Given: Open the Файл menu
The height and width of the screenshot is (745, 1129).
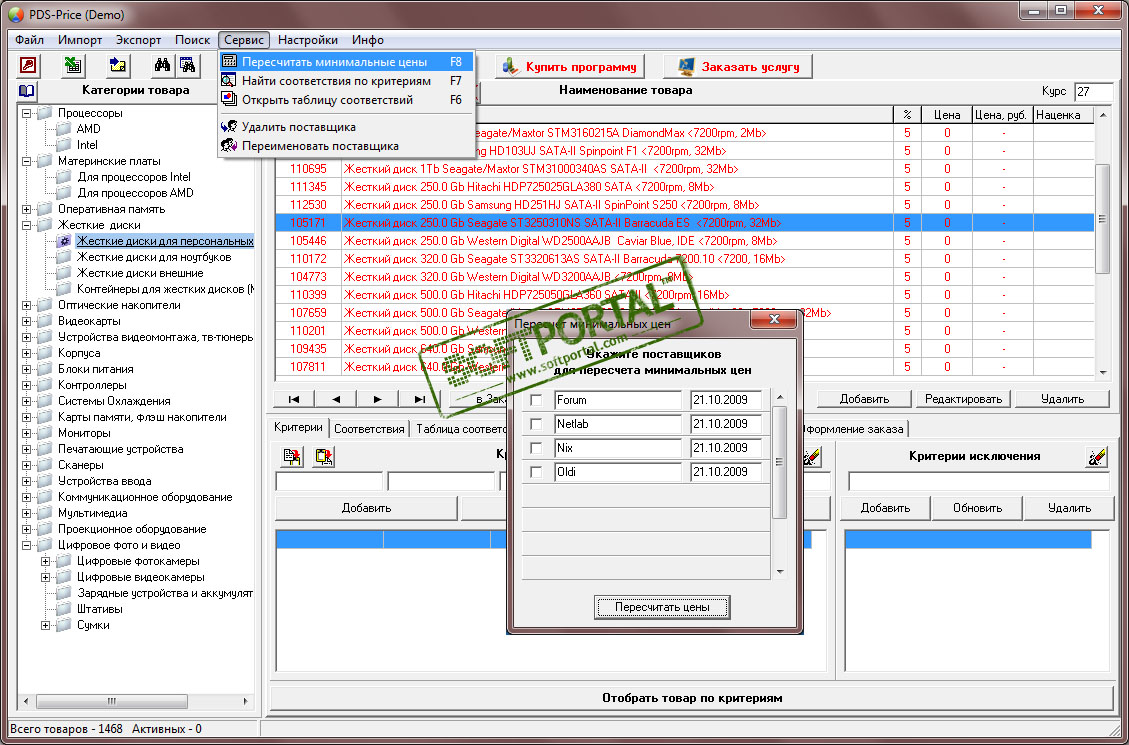Looking at the screenshot, I should tap(30, 40).
